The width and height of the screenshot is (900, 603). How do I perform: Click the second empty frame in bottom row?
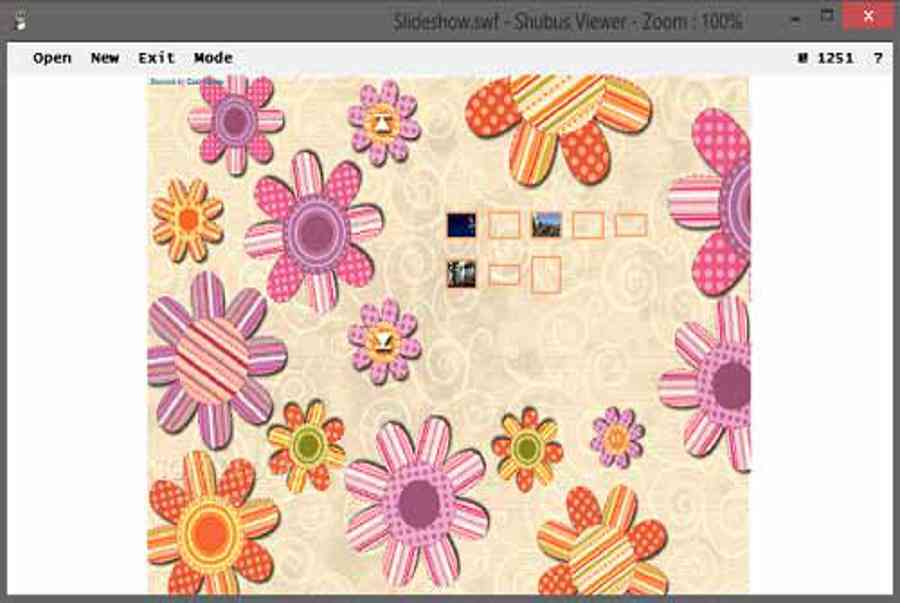pos(504,274)
